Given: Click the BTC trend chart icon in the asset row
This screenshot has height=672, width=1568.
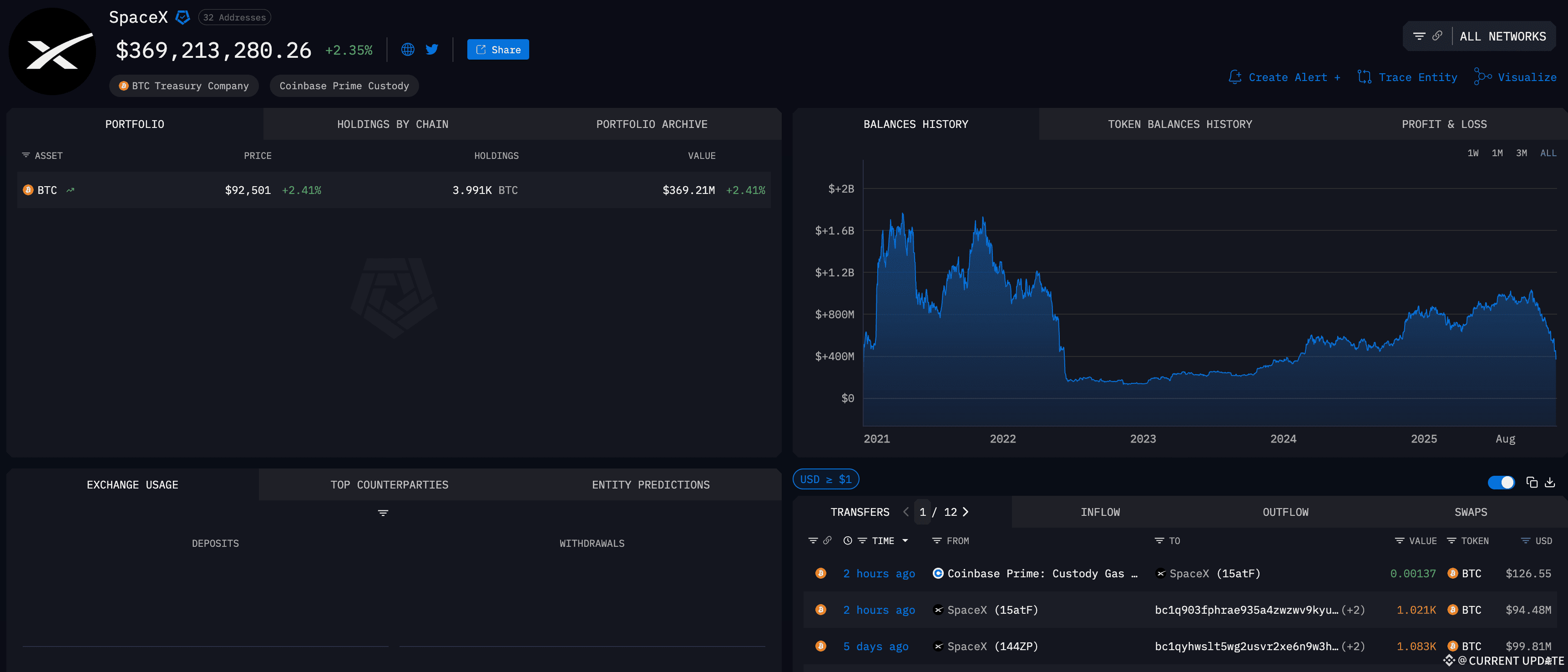Looking at the screenshot, I should tap(71, 190).
